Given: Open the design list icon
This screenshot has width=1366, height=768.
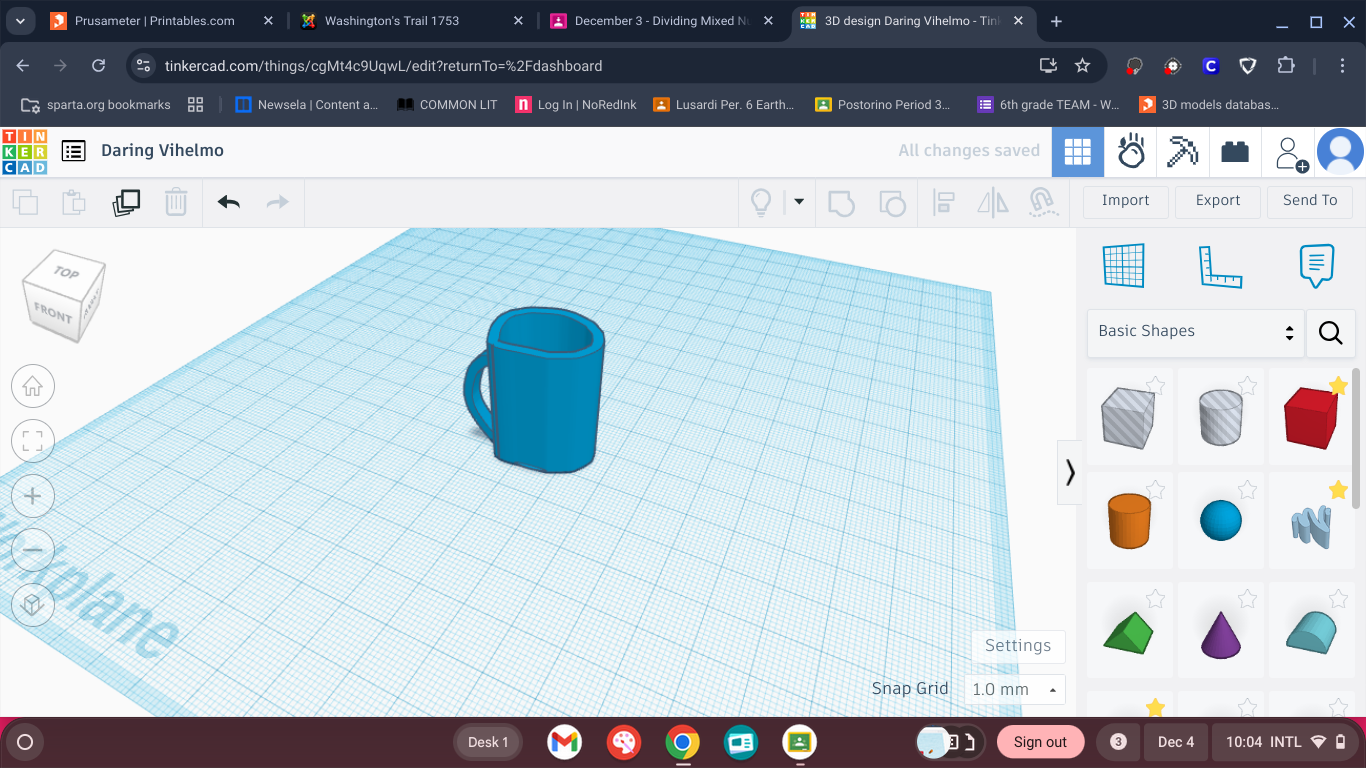Looking at the screenshot, I should pos(73,151).
